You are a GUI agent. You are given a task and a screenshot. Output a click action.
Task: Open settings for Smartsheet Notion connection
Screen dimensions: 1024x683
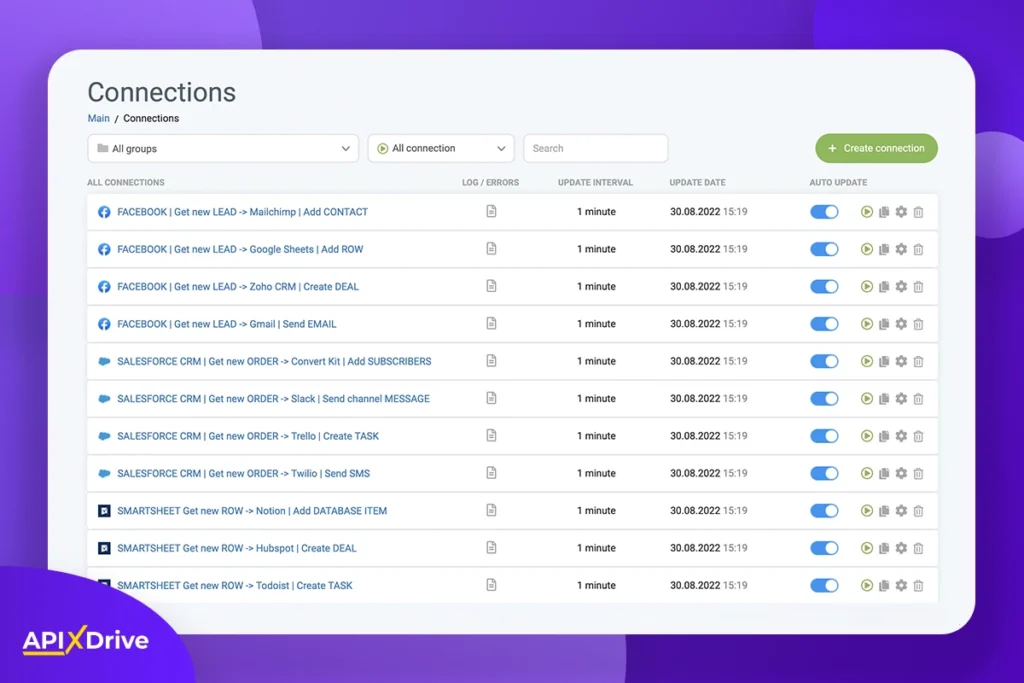tap(901, 511)
